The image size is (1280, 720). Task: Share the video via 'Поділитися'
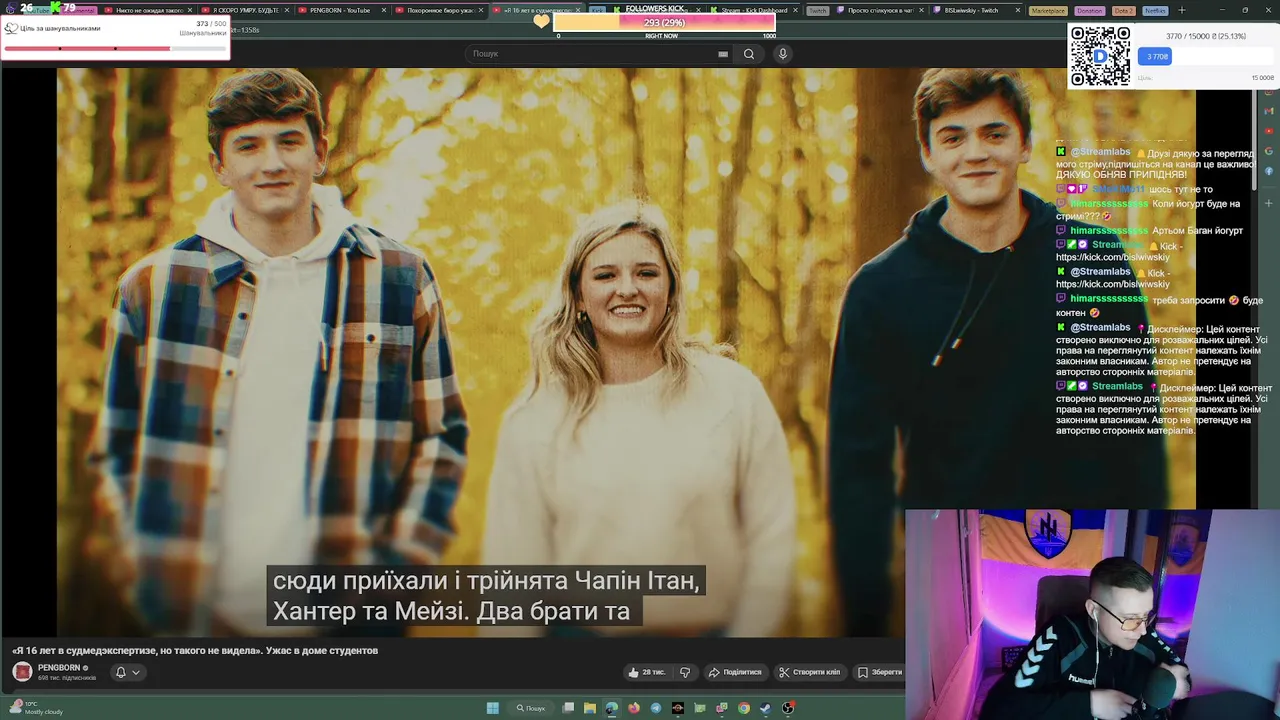tap(735, 672)
